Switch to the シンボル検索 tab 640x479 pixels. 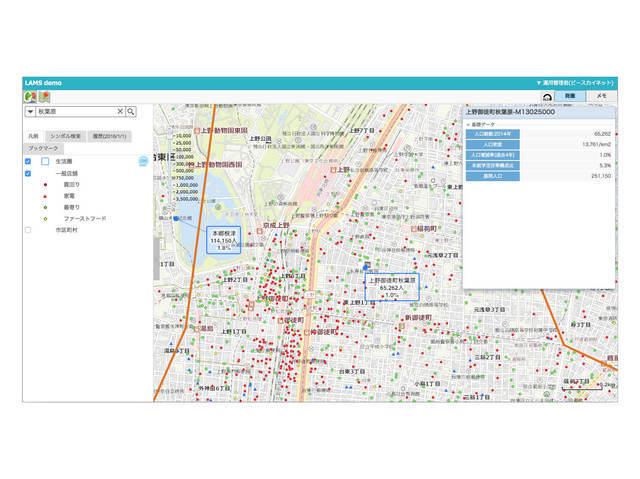[67, 135]
